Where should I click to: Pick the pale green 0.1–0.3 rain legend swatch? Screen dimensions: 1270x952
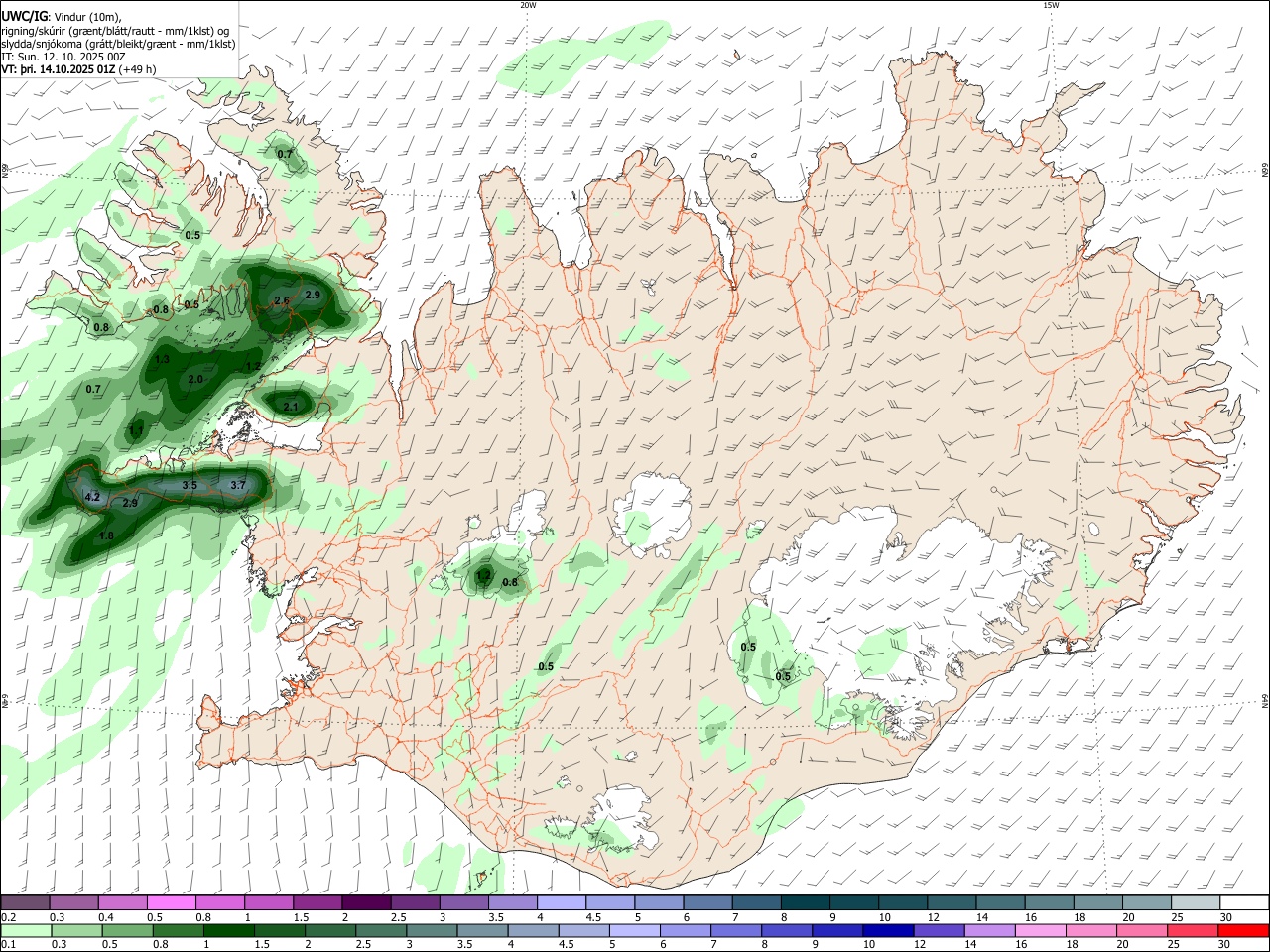(x=24, y=931)
